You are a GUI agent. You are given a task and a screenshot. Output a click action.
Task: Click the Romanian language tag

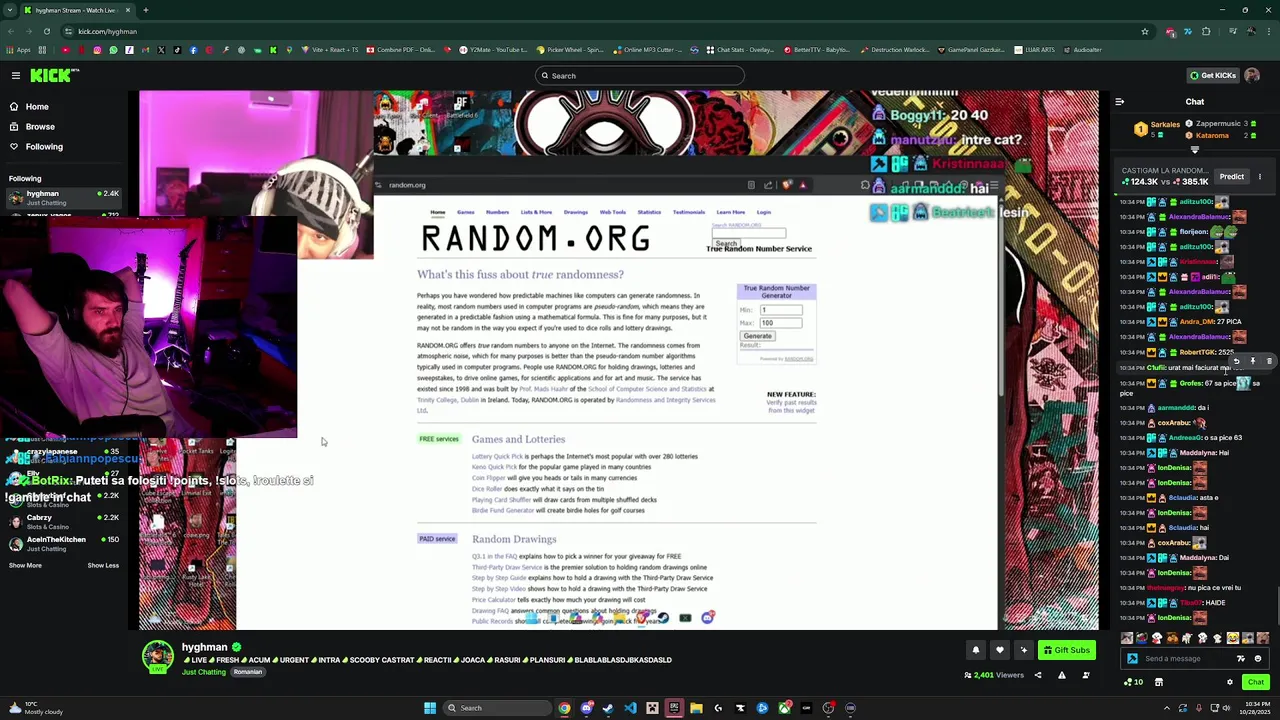247,672
